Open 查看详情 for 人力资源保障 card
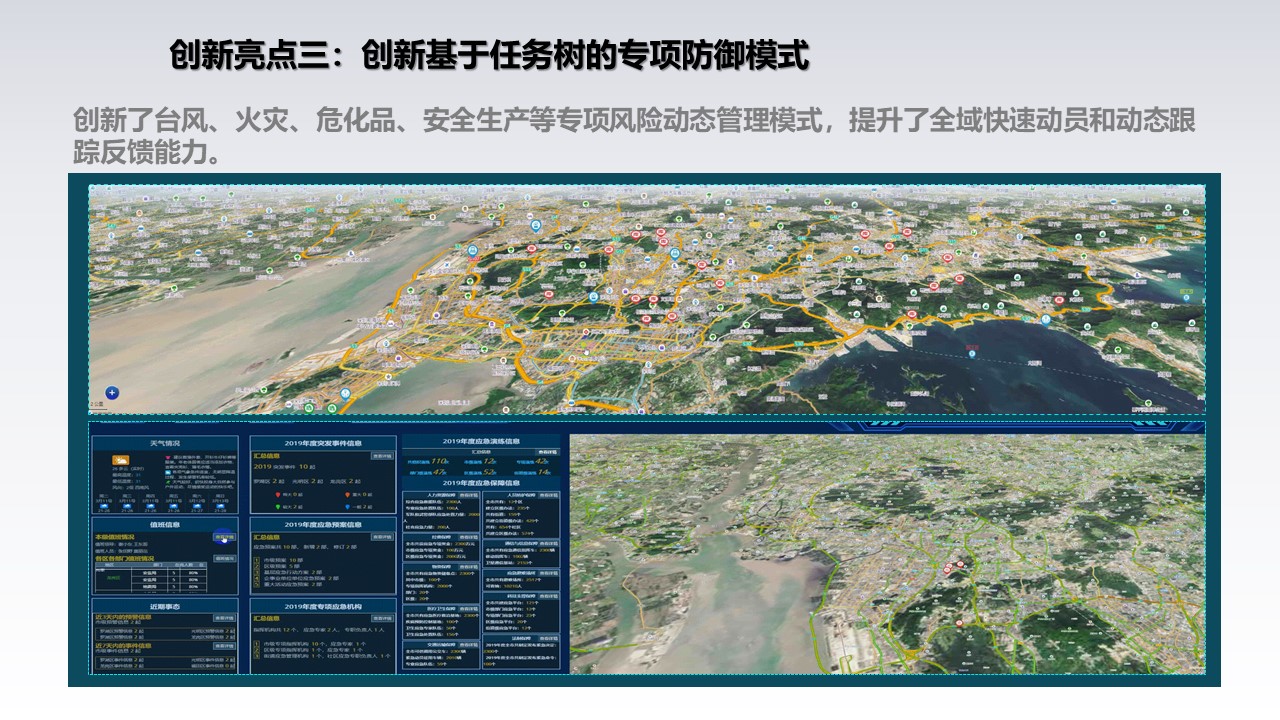 [x=469, y=495]
